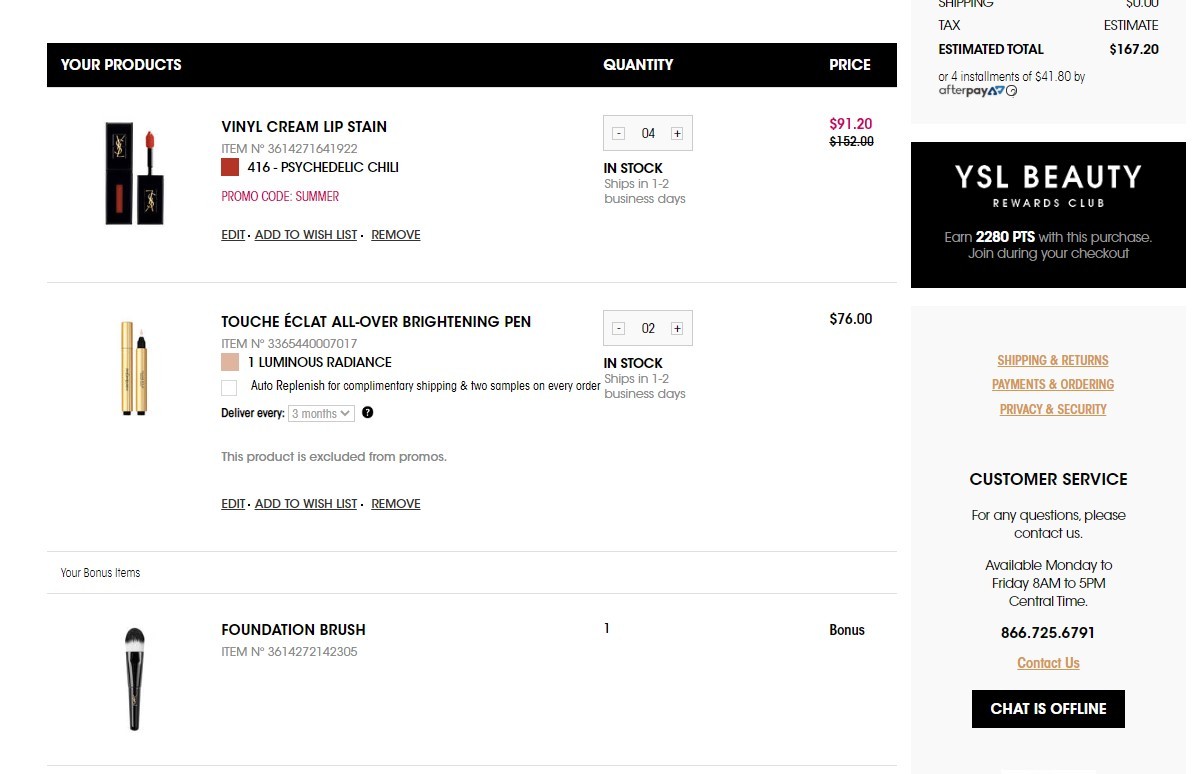Open the Deliver every 3 months dropdown

coord(321,413)
